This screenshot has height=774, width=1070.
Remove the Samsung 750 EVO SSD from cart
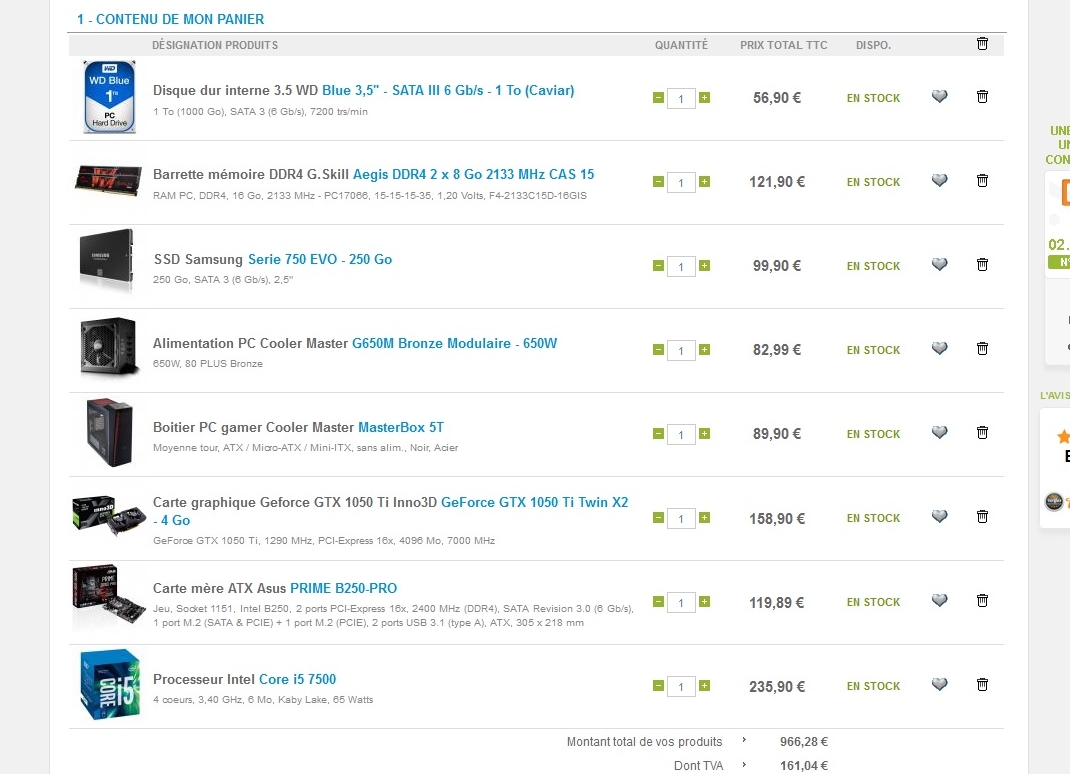click(x=982, y=264)
